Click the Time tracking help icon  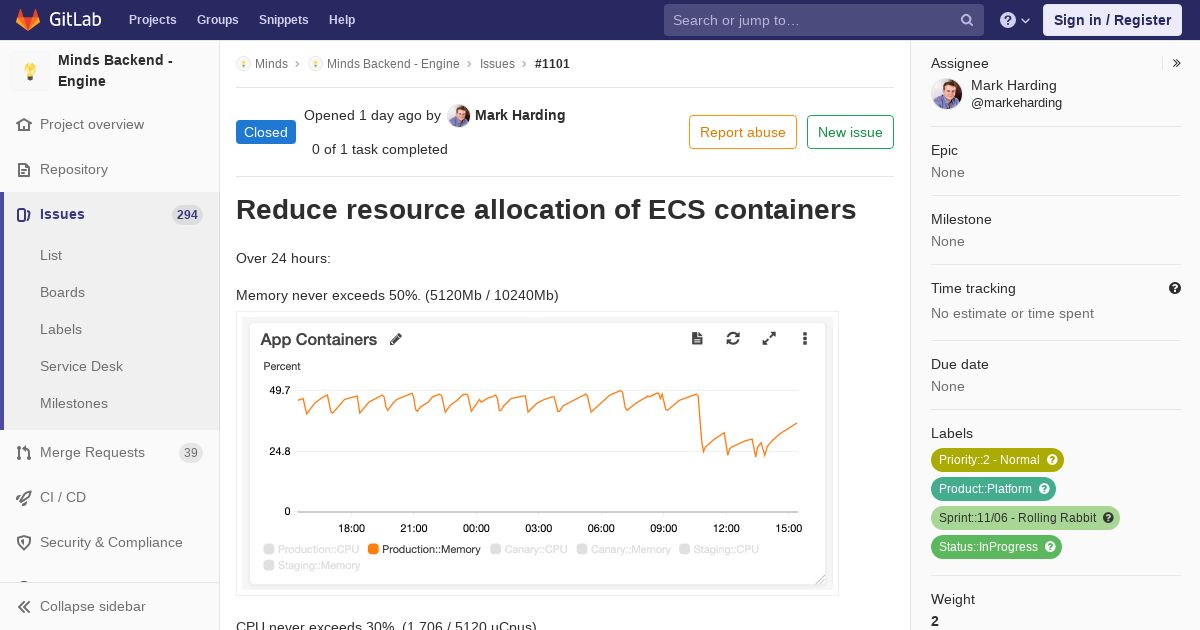click(1175, 288)
